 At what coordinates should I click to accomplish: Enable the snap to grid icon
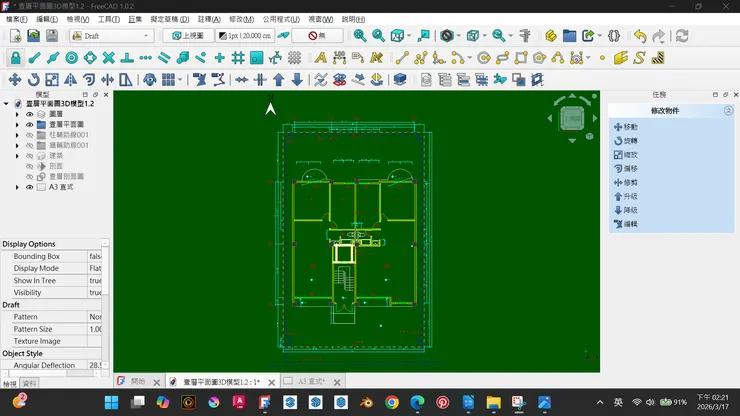(x=238, y=58)
